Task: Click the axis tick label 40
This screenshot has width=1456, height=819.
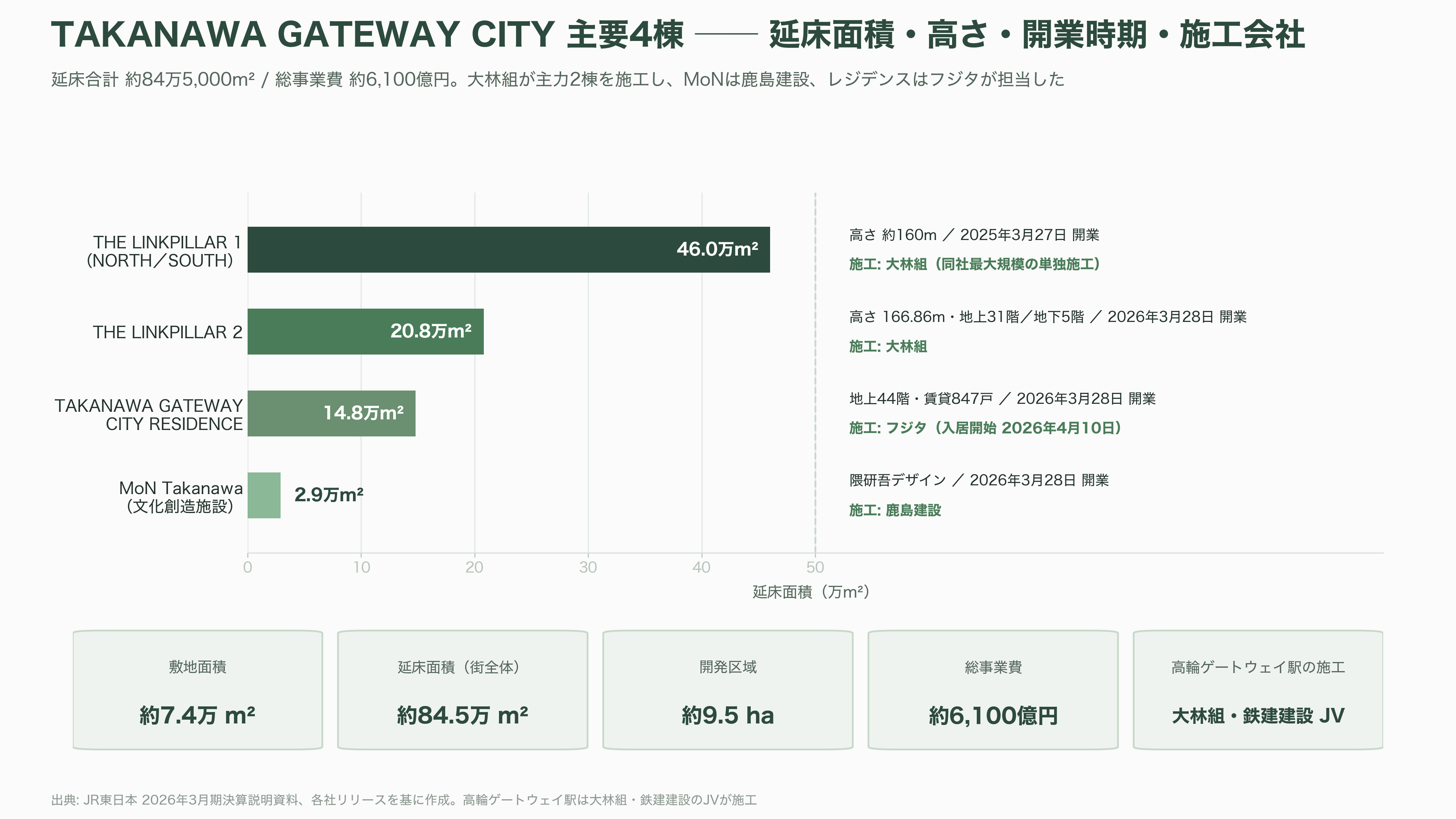Action: [702, 567]
